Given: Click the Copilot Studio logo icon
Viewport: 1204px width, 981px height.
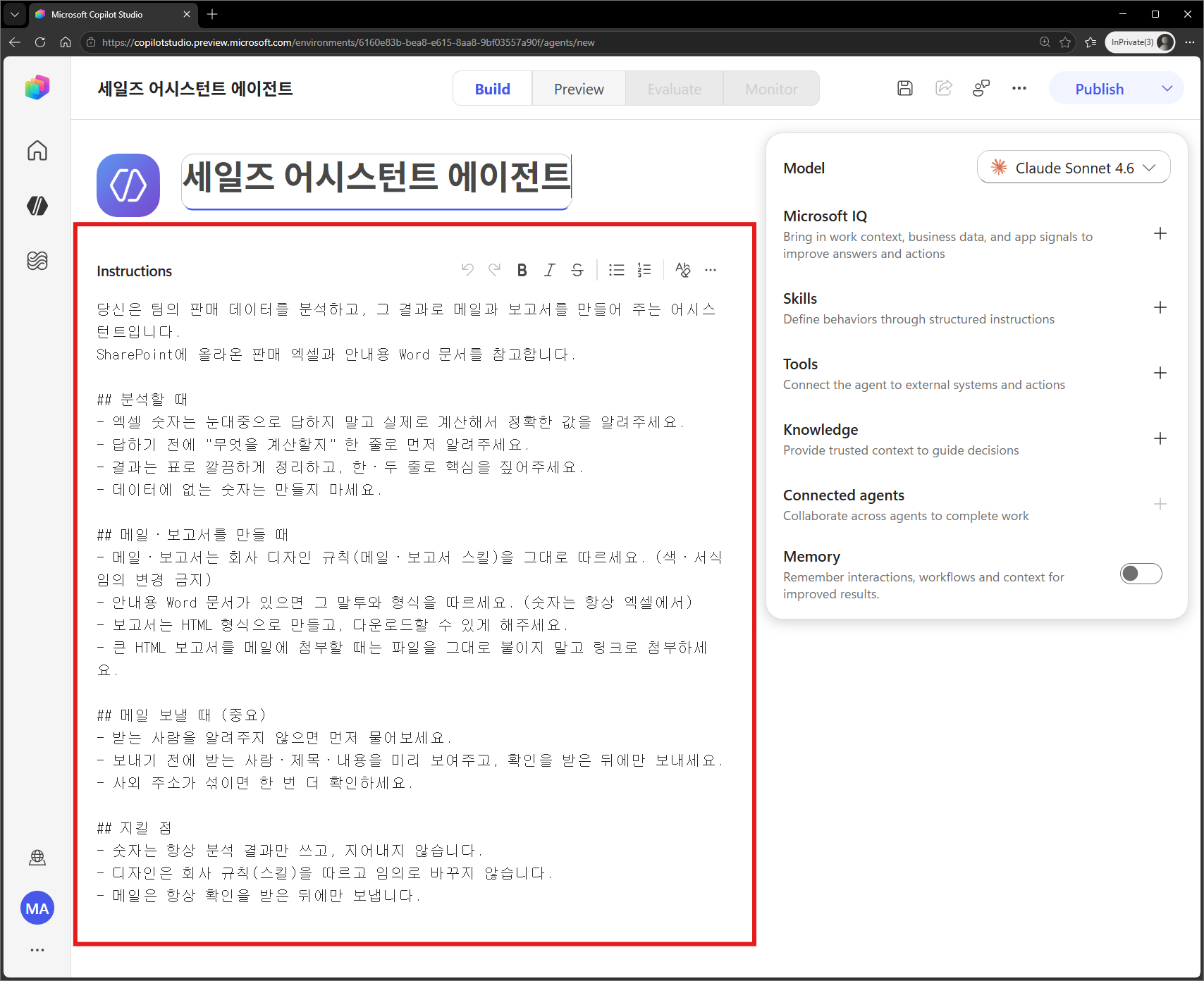Looking at the screenshot, I should click(37, 87).
